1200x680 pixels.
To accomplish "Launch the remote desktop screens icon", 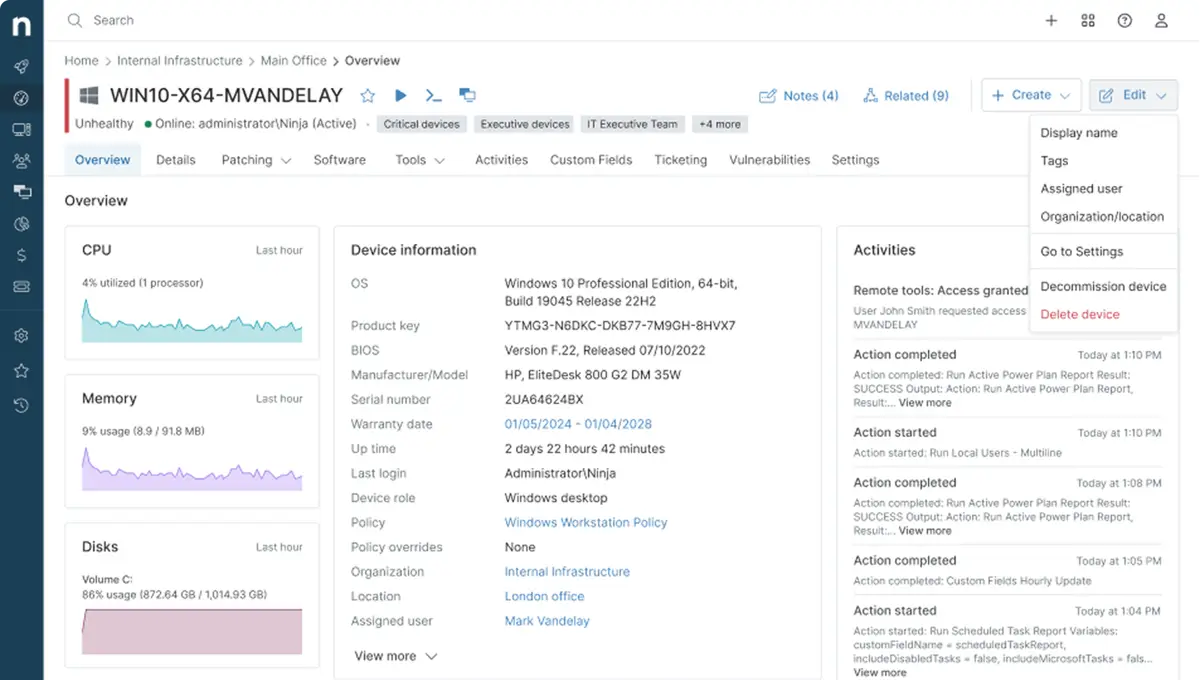I will [467, 96].
